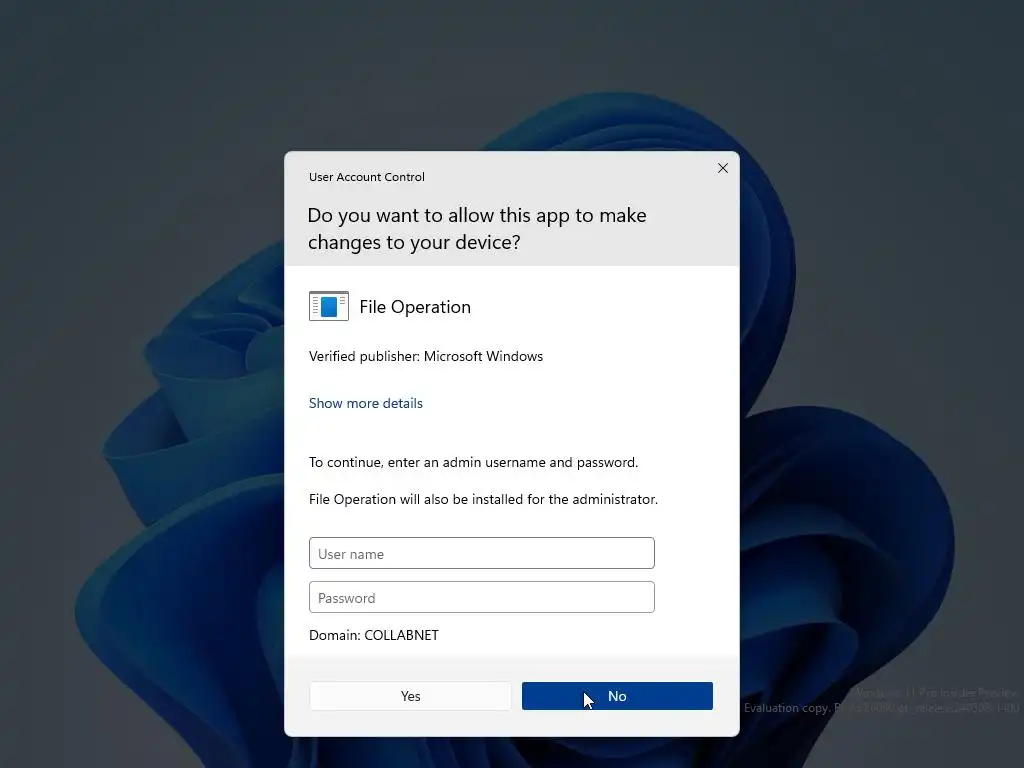Image resolution: width=1024 pixels, height=768 pixels.
Task: Focus the User name field
Action: (x=481, y=553)
